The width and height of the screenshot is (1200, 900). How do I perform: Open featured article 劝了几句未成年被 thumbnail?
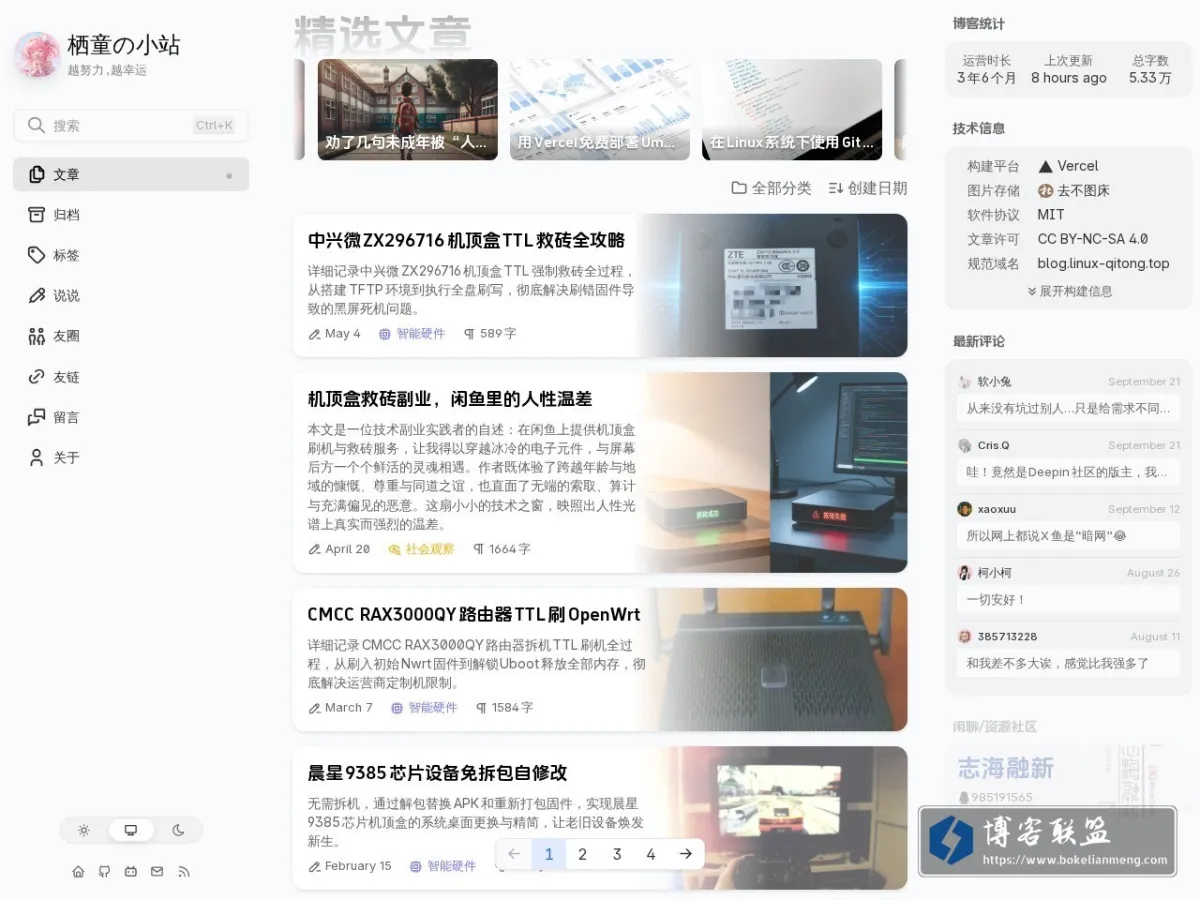(x=408, y=110)
